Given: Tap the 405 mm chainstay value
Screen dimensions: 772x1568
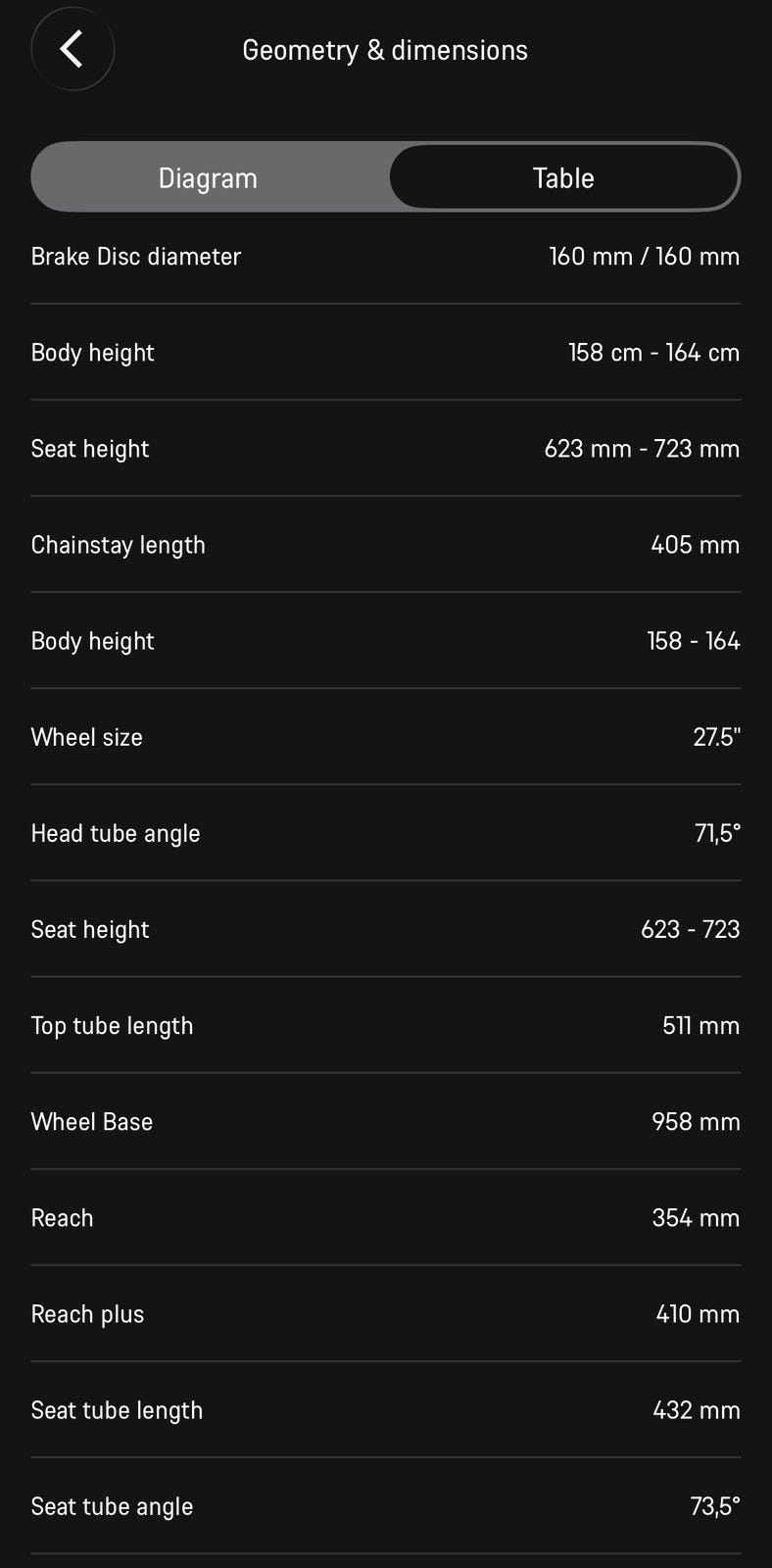Looking at the screenshot, I should point(696,545).
